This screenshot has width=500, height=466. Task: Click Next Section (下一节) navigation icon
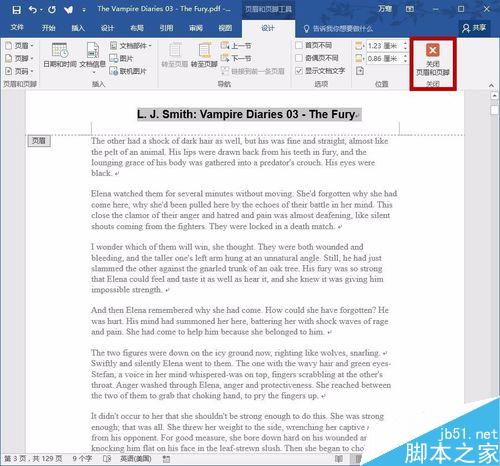pyautogui.click(x=225, y=58)
